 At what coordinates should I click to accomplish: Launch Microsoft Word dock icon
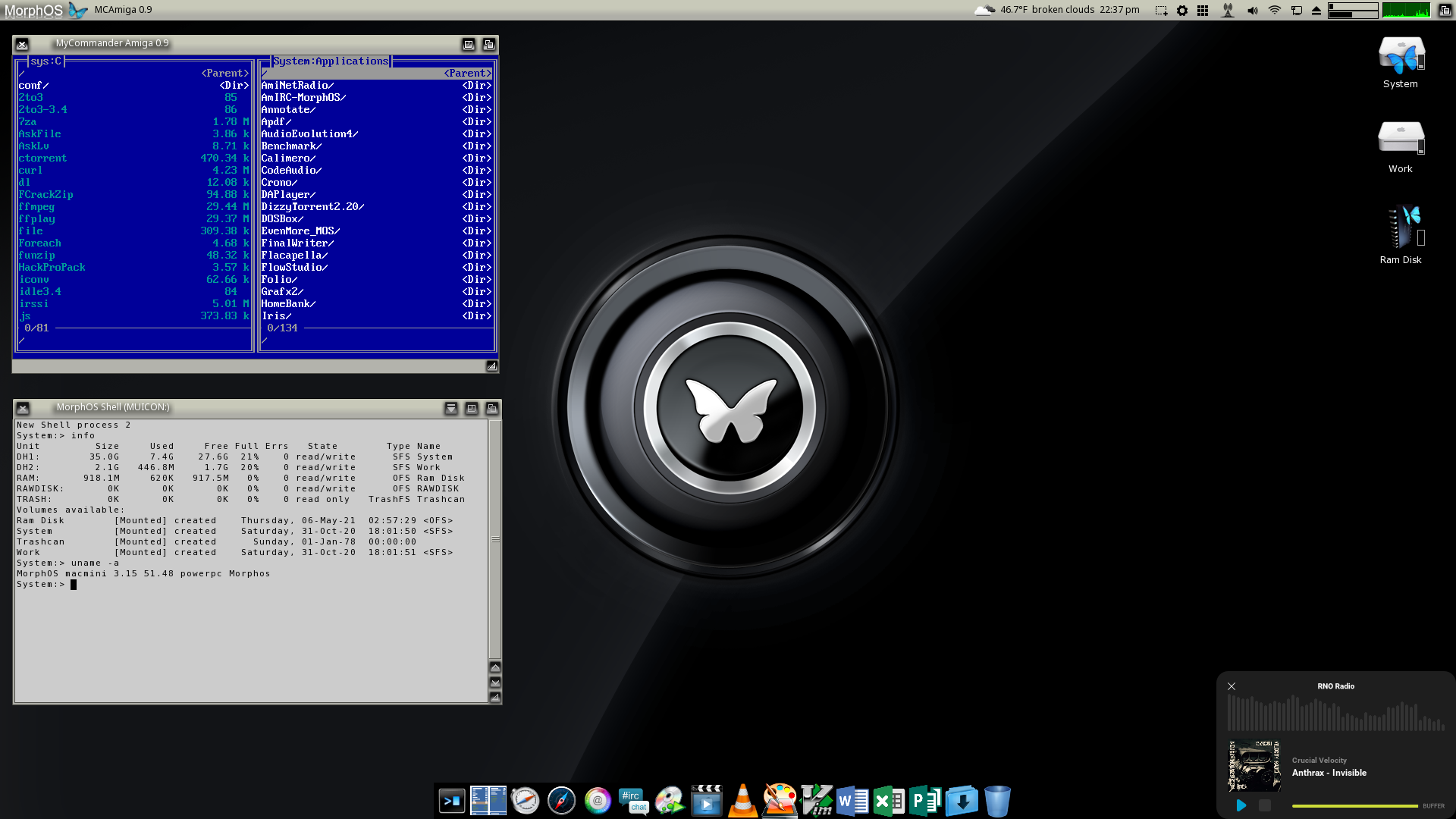852,801
